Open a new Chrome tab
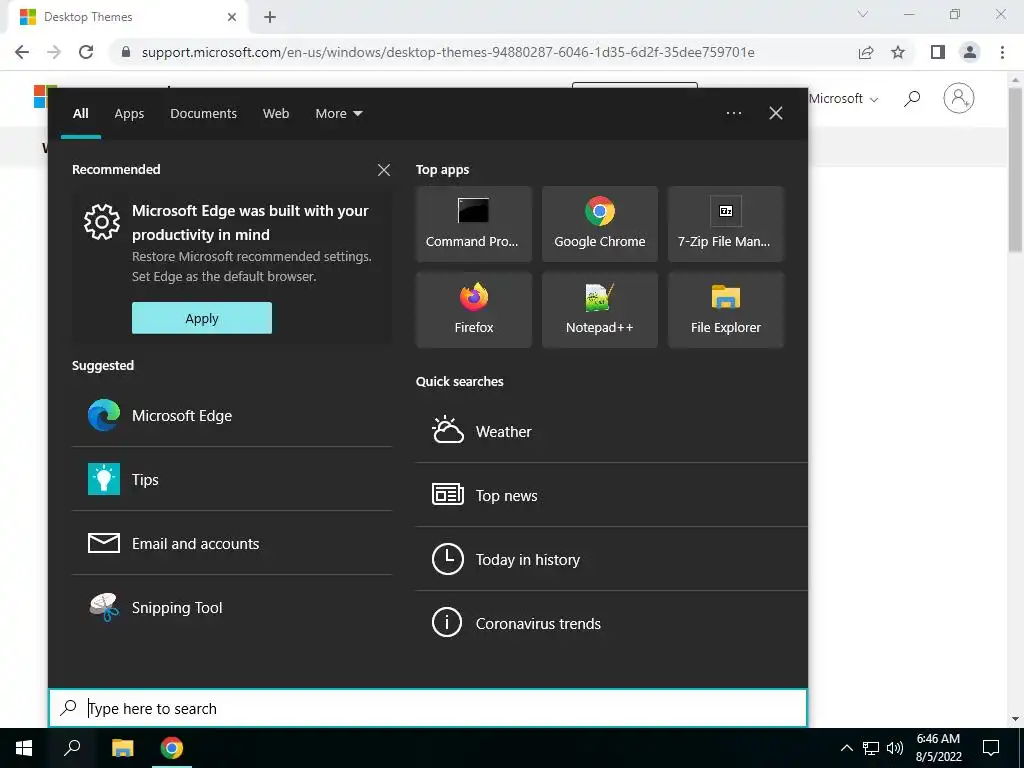 pos(270,17)
